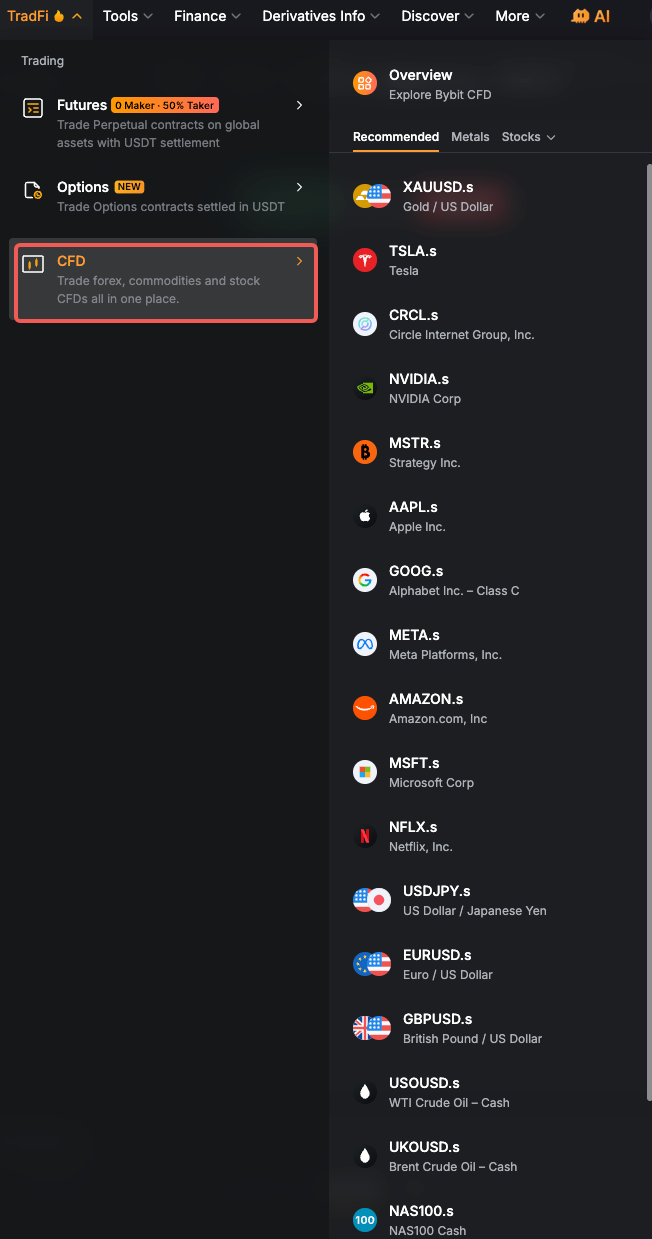652x1239 pixels.
Task: Click the Overview orange grid icon
Action: coord(365,83)
